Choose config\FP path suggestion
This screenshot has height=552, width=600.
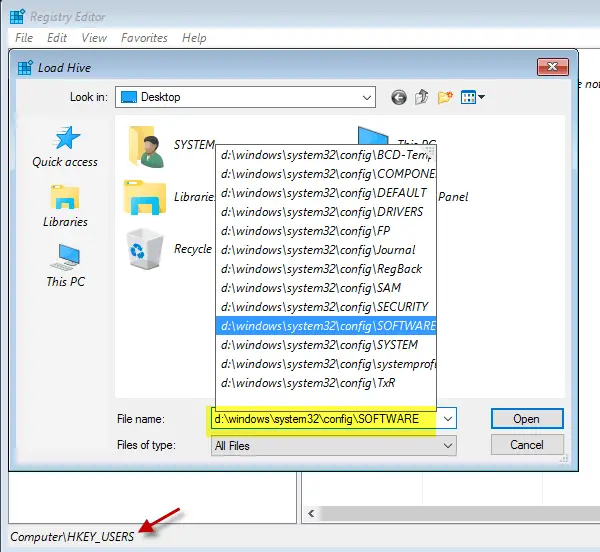click(326, 231)
